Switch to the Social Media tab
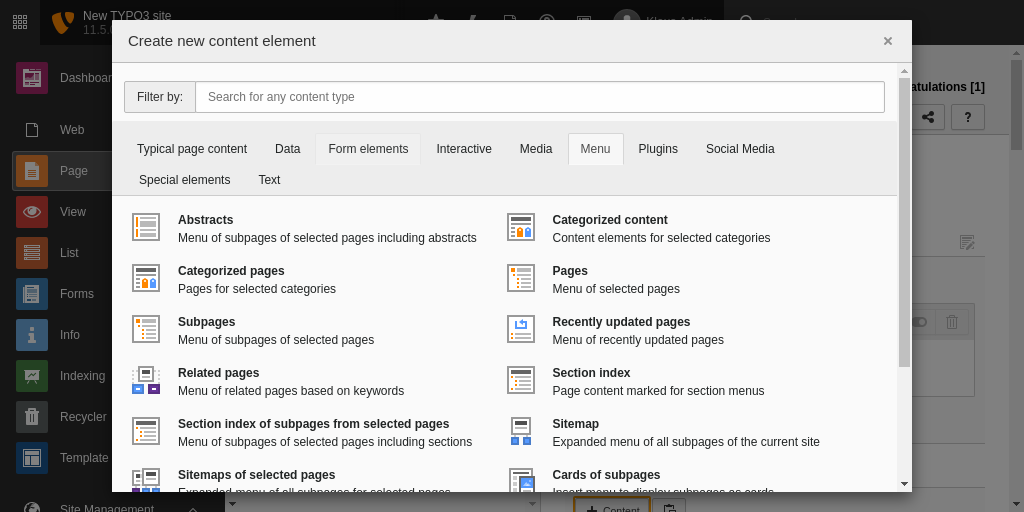This screenshot has height=512, width=1024. tap(740, 149)
